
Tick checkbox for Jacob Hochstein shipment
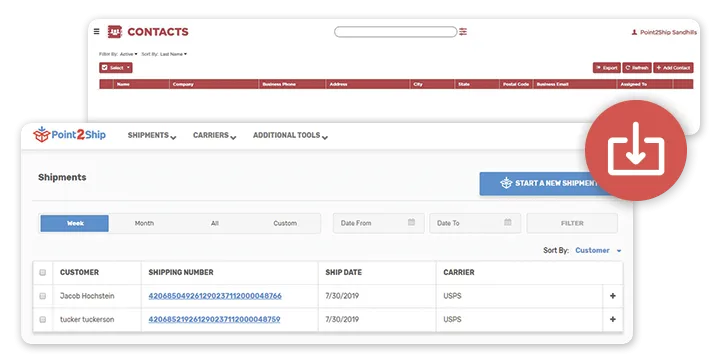point(43,296)
